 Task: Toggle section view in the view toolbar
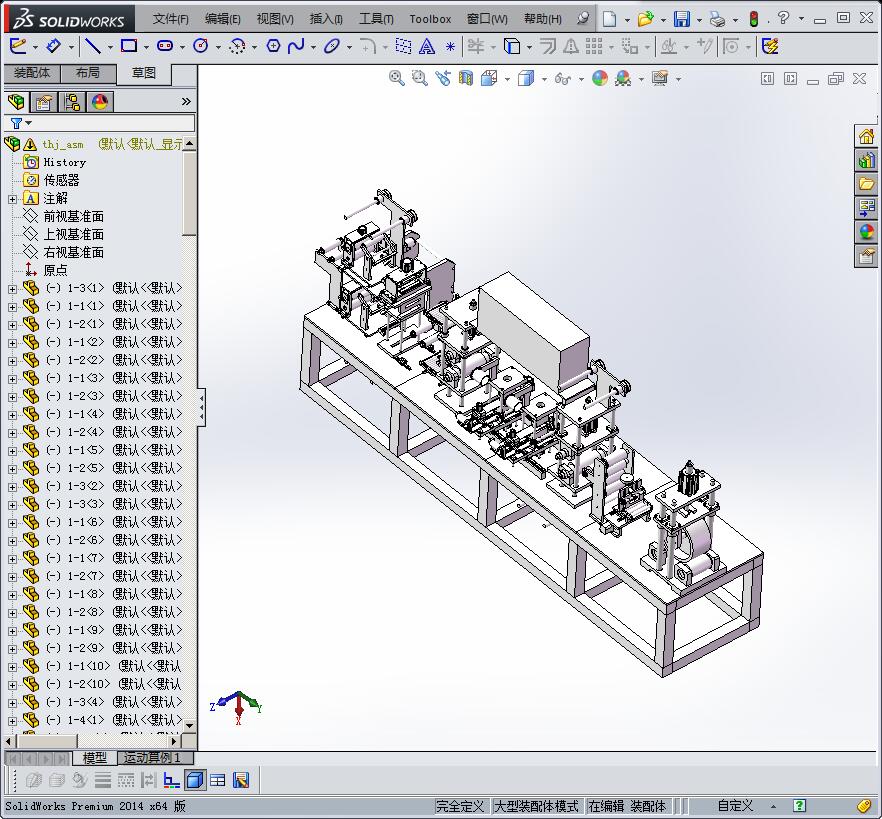466,79
